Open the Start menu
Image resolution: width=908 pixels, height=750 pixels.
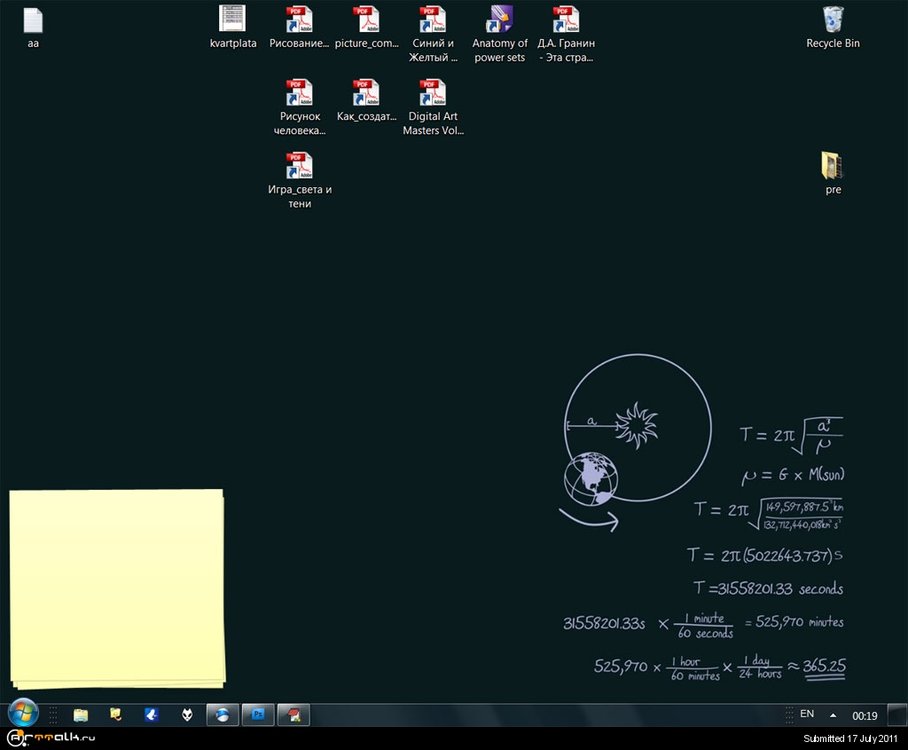pos(22,714)
